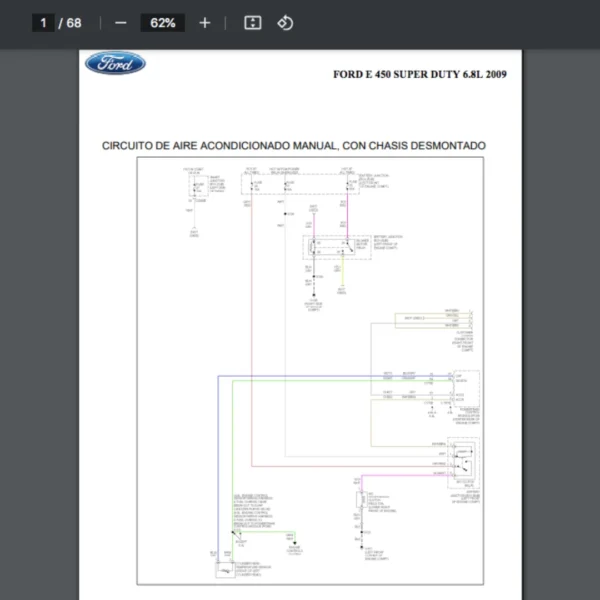Image resolution: width=600 pixels, height=600 pixels.
Task: Click the Ford oval logo
Action: click(x=115, y=64)
